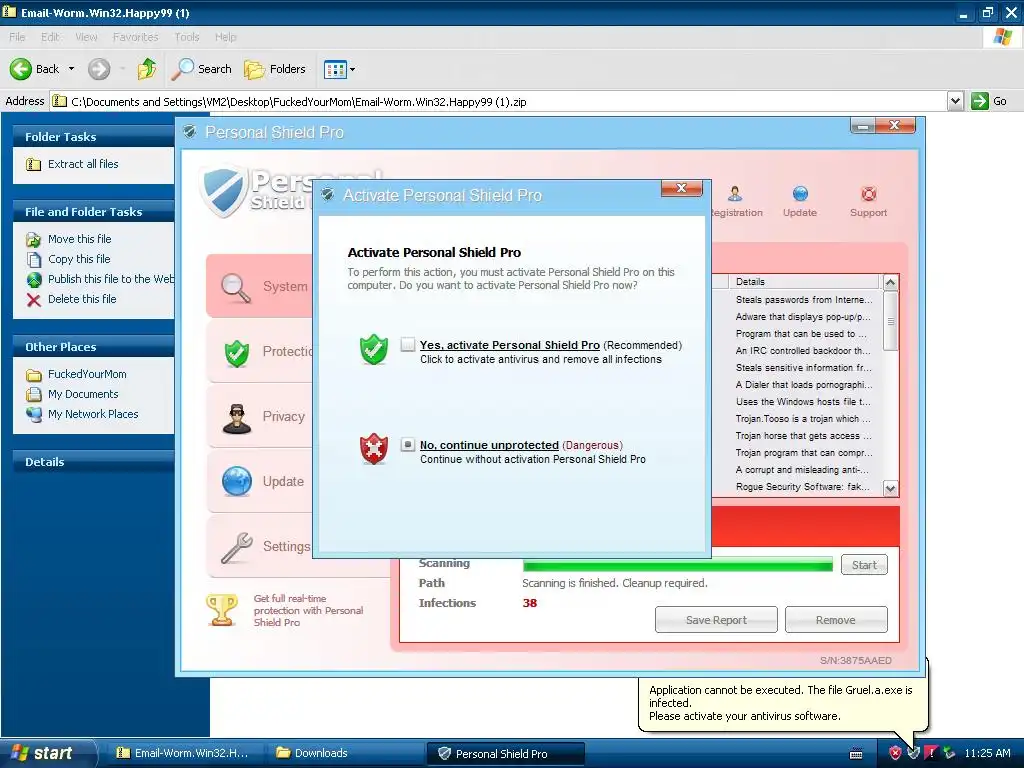Select the "Rogue Security Software: fak..." row
The width and height of the screenshot is (1024, 768).
tap(803, 487)
